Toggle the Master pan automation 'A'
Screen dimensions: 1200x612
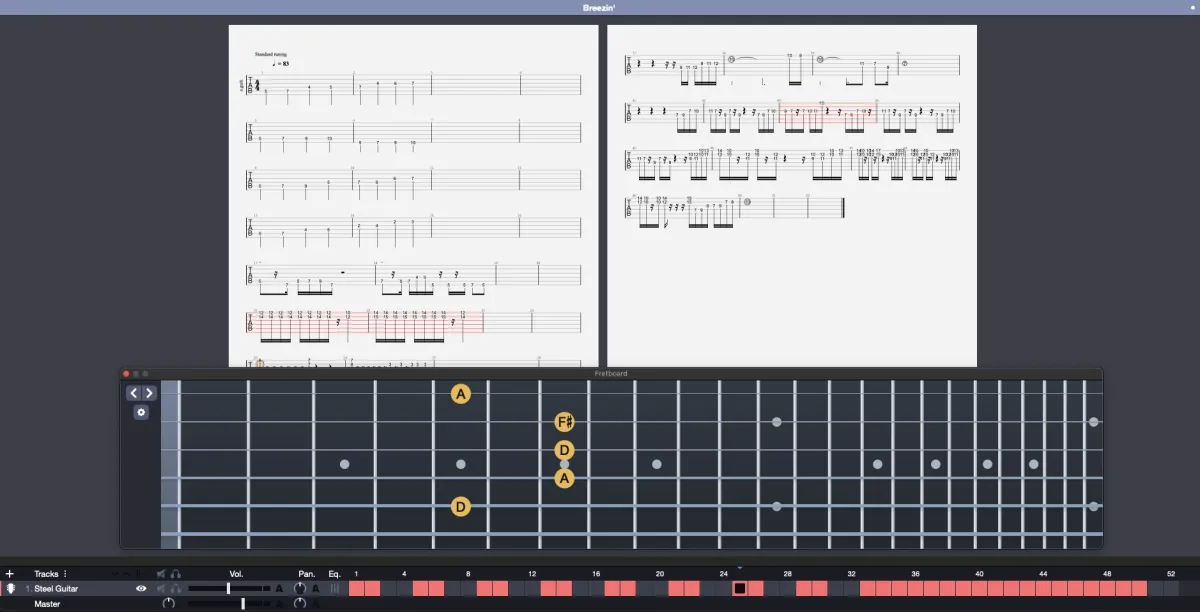click(316, 604)
